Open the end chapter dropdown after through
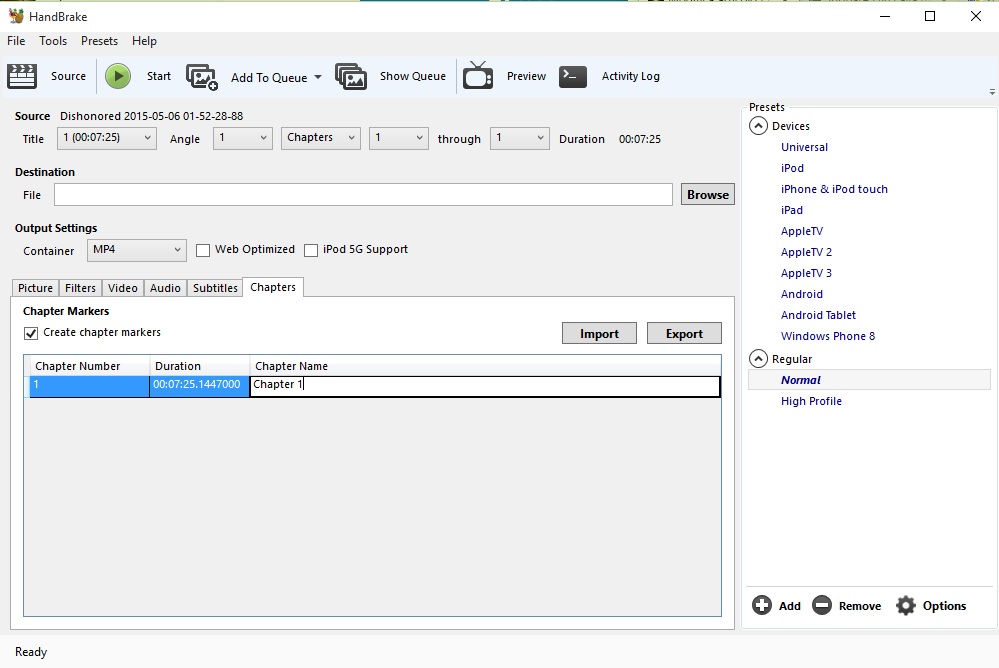 pos(519,138)
